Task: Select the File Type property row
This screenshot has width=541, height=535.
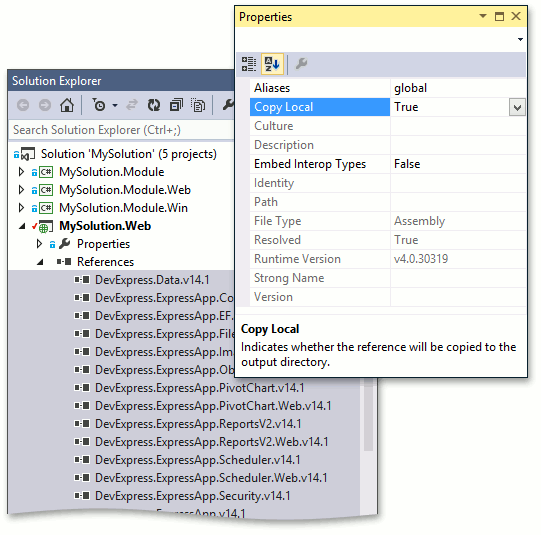Action: 388,221
